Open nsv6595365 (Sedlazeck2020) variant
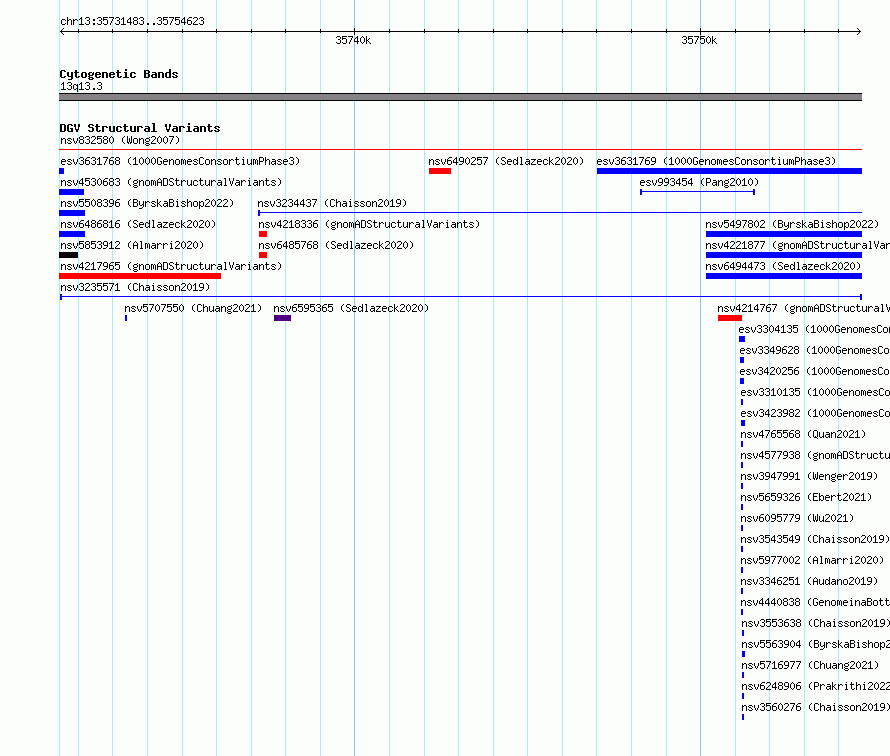890x756 pixels. pyautogui.click(x=351, y=308)
